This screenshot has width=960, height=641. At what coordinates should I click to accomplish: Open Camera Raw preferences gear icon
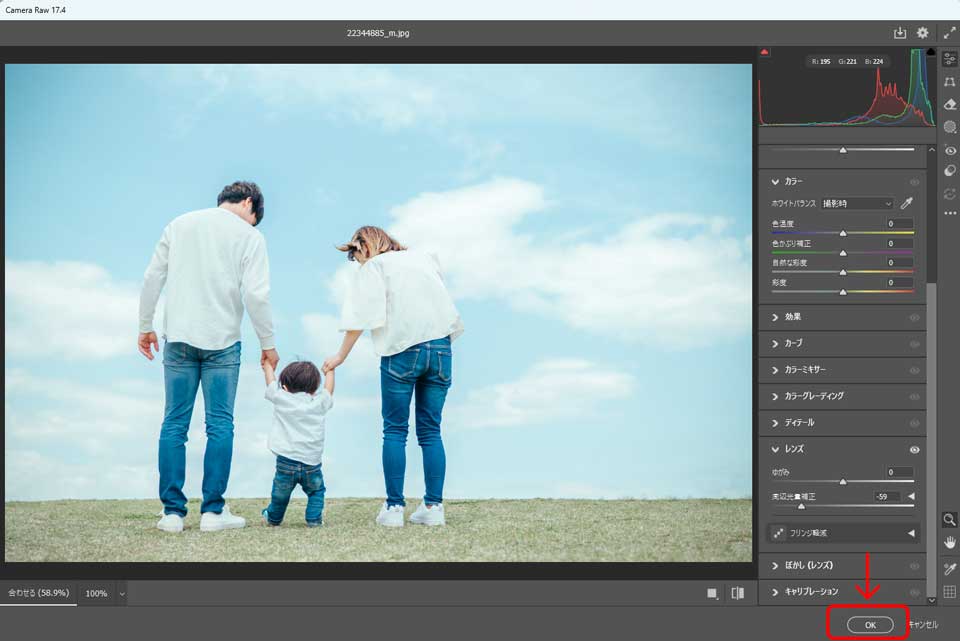coord(923,33)
